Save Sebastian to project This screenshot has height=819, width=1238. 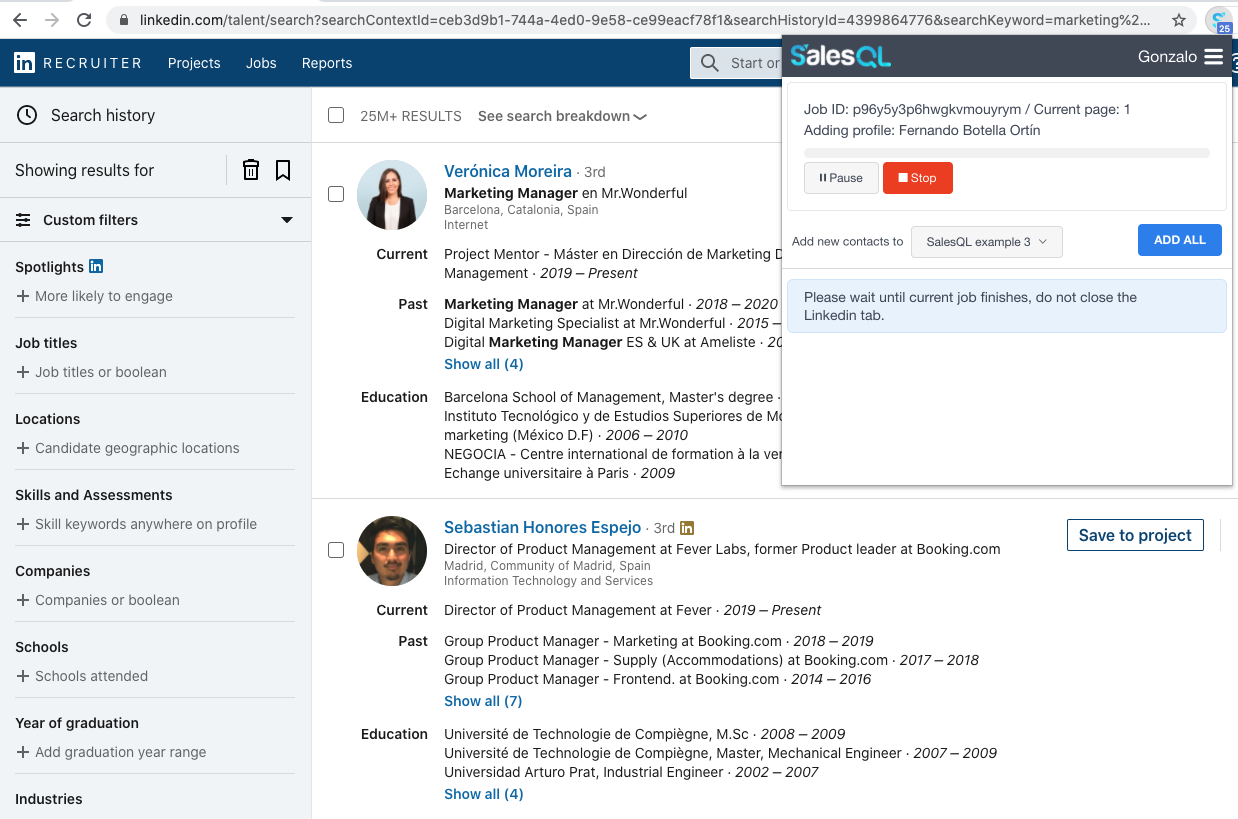pos(1135,535)
